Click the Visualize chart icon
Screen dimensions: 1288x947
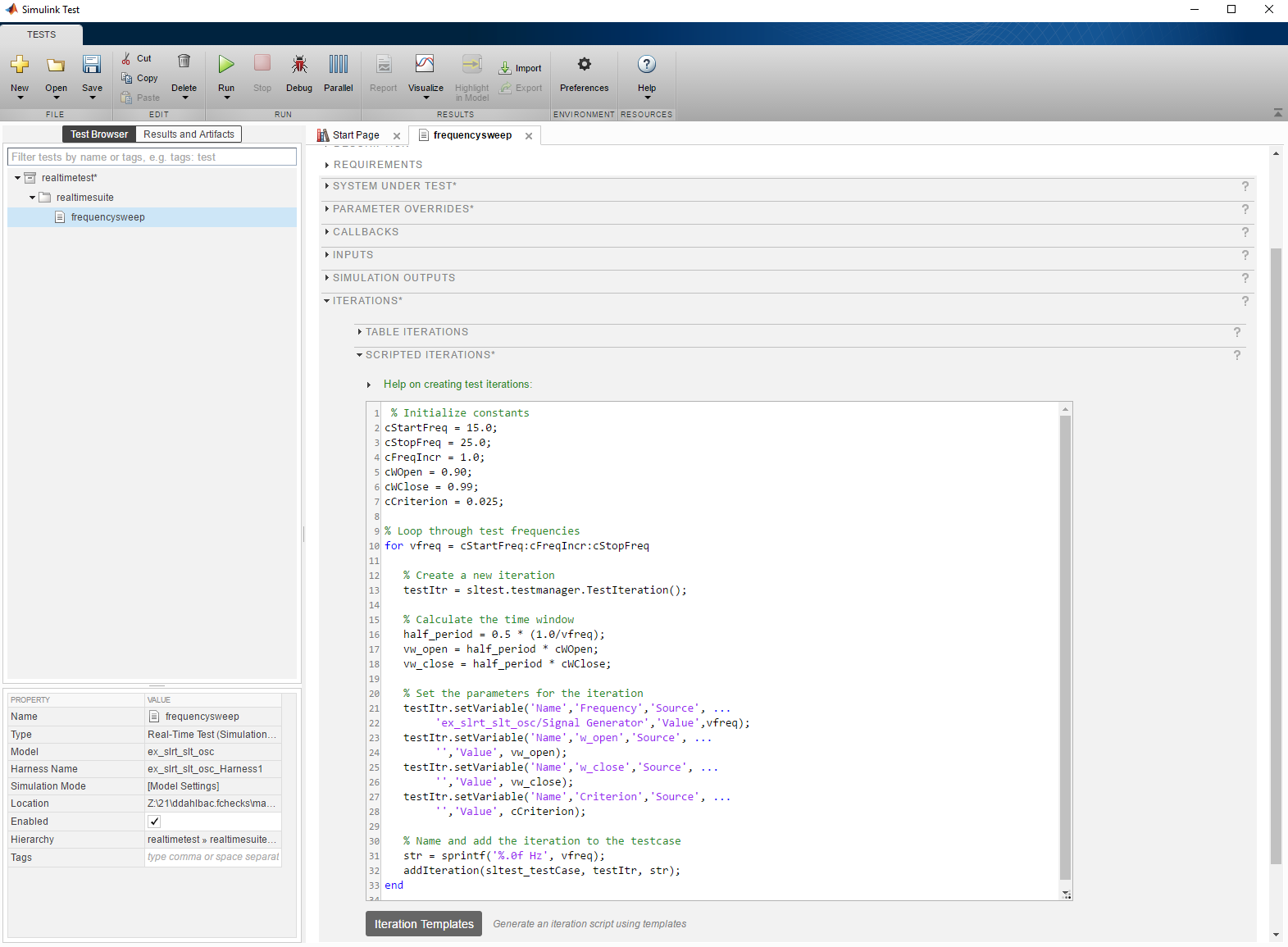(425, 65)
